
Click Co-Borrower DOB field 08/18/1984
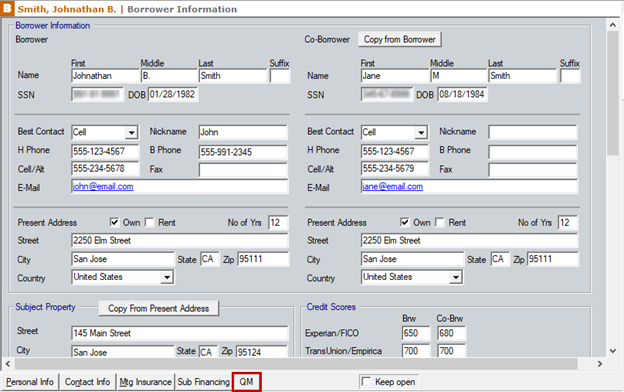pyautogui.click(x=462, y=94)
